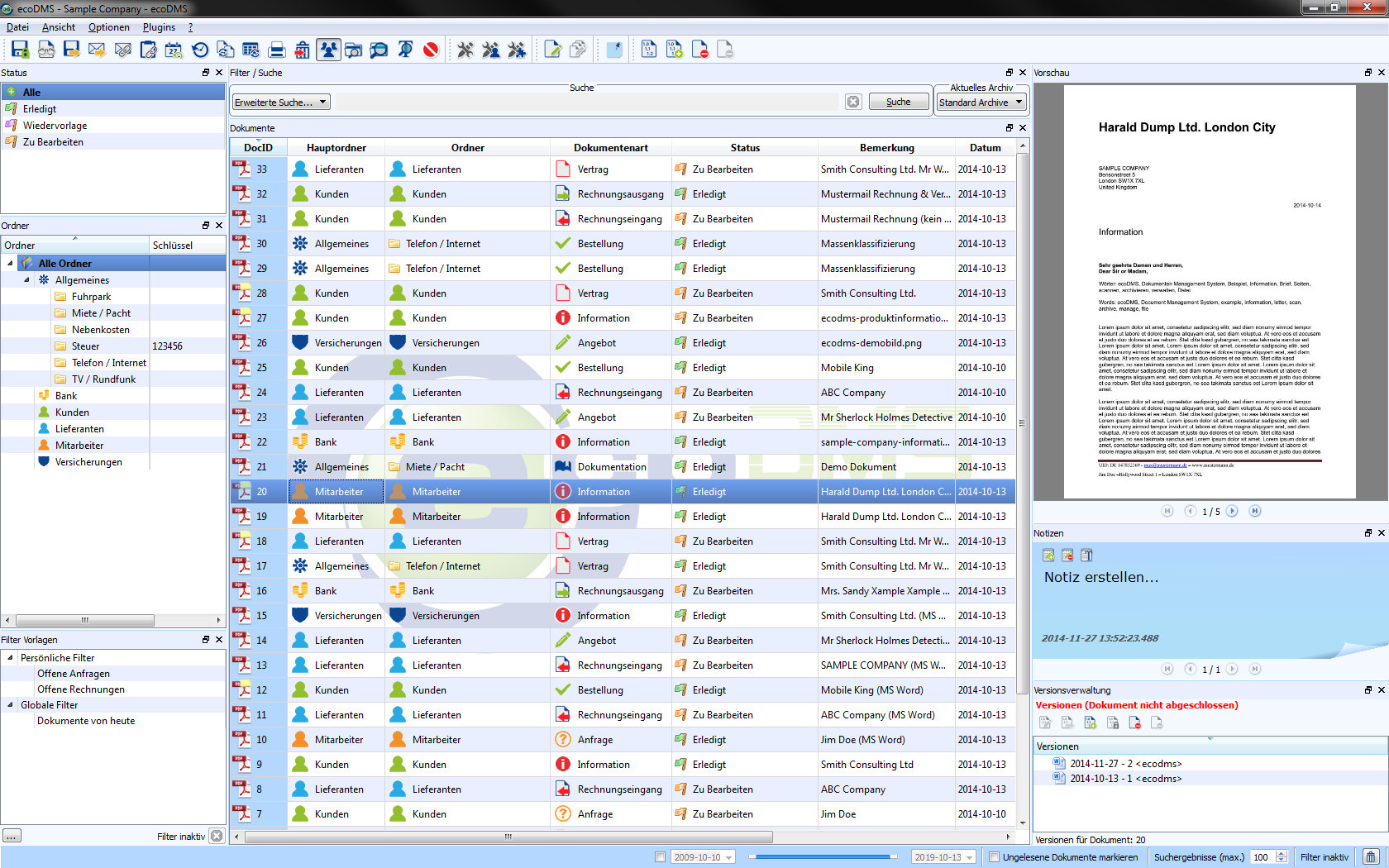This screenshot has width=1389, height=868.
Task: Open the 'Optionen' menu
Action: click(x=108, y=27)
